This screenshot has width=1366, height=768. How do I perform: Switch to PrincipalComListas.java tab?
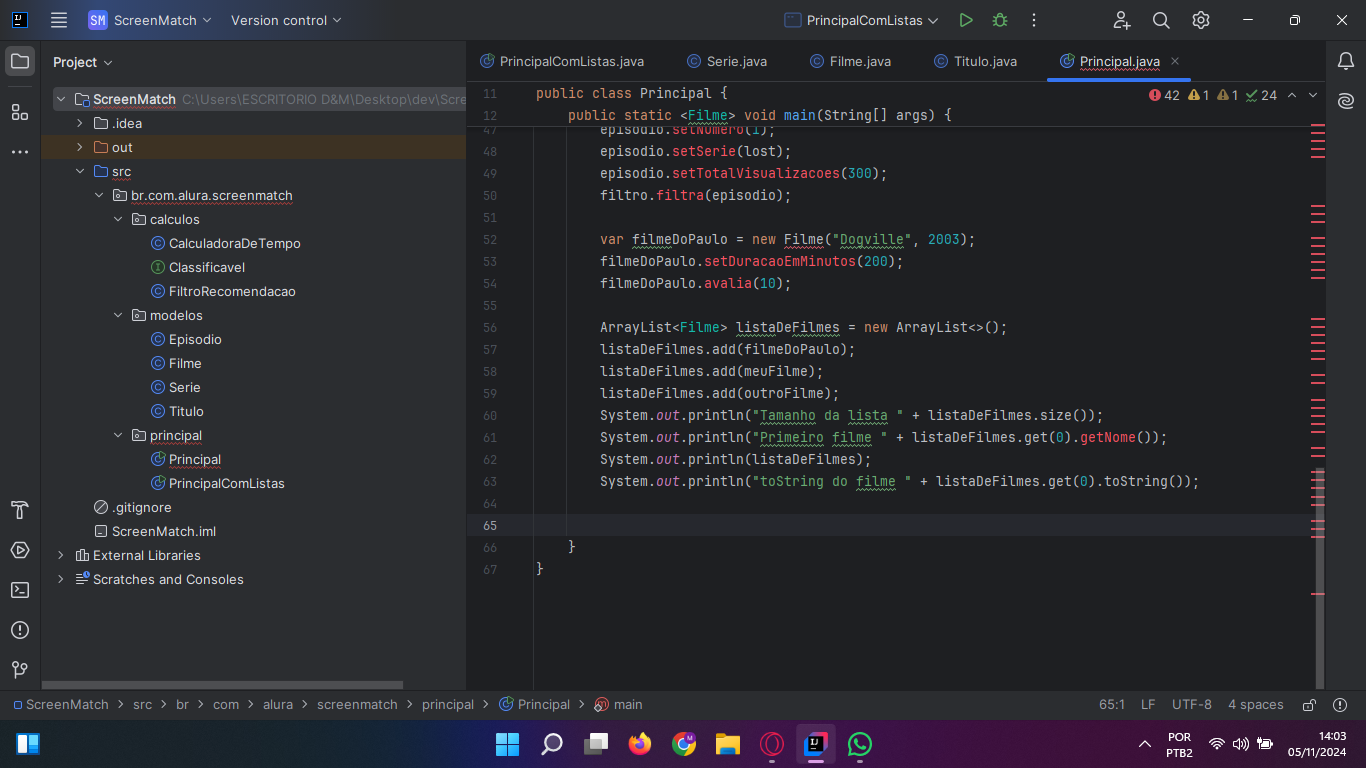pos(562,62)
